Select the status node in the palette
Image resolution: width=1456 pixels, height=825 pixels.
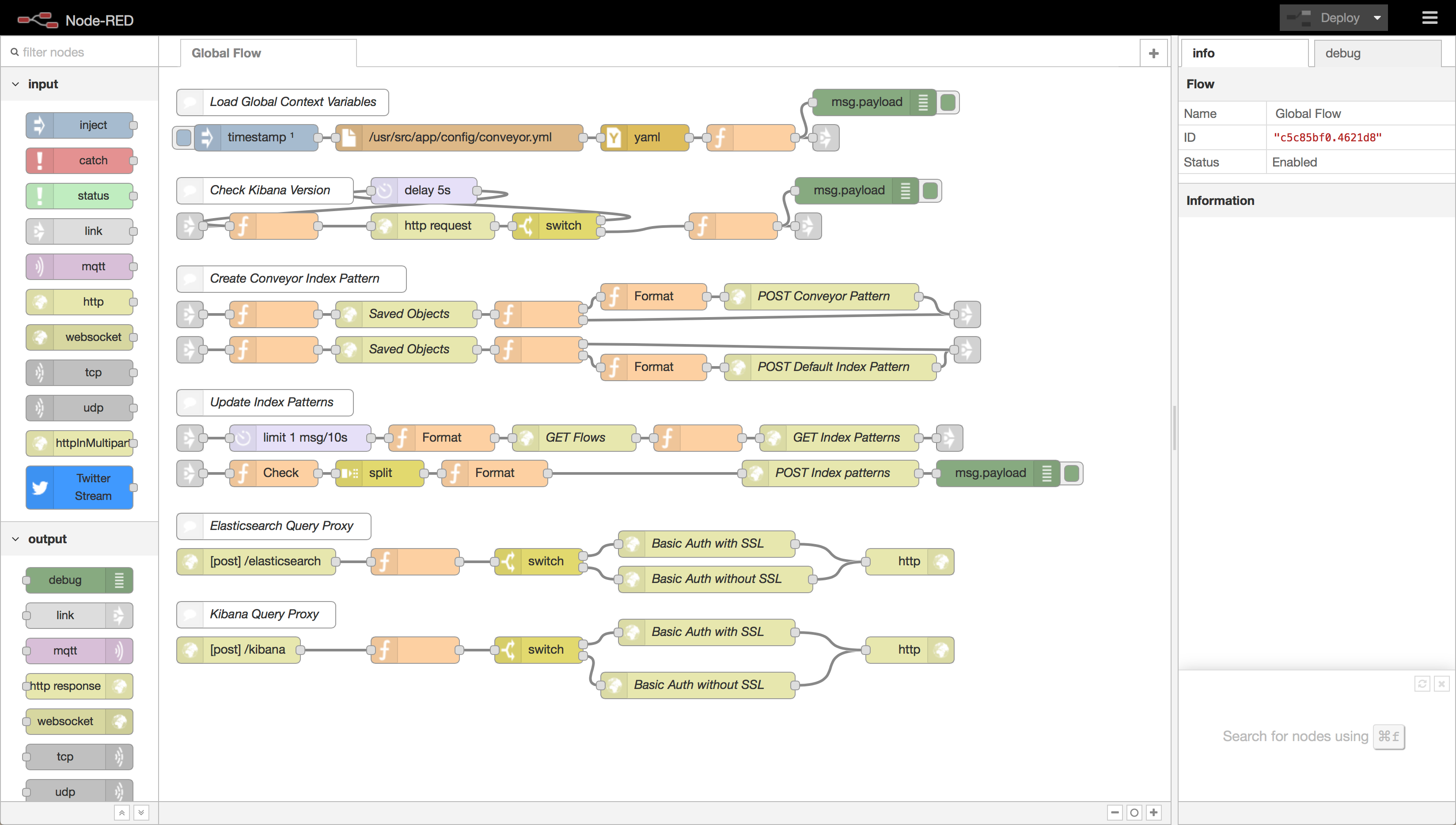80,196
